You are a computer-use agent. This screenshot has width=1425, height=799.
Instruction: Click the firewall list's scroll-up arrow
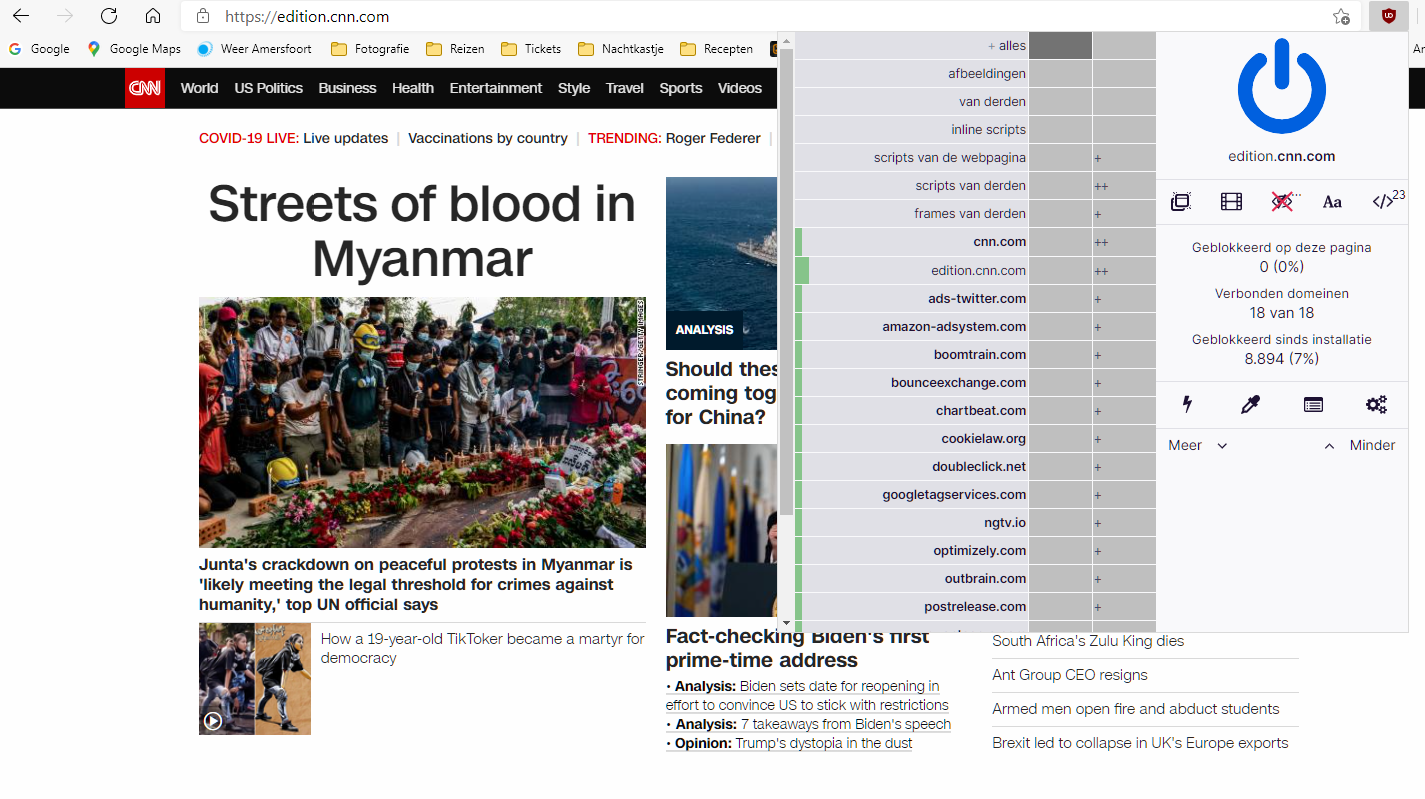786,41
